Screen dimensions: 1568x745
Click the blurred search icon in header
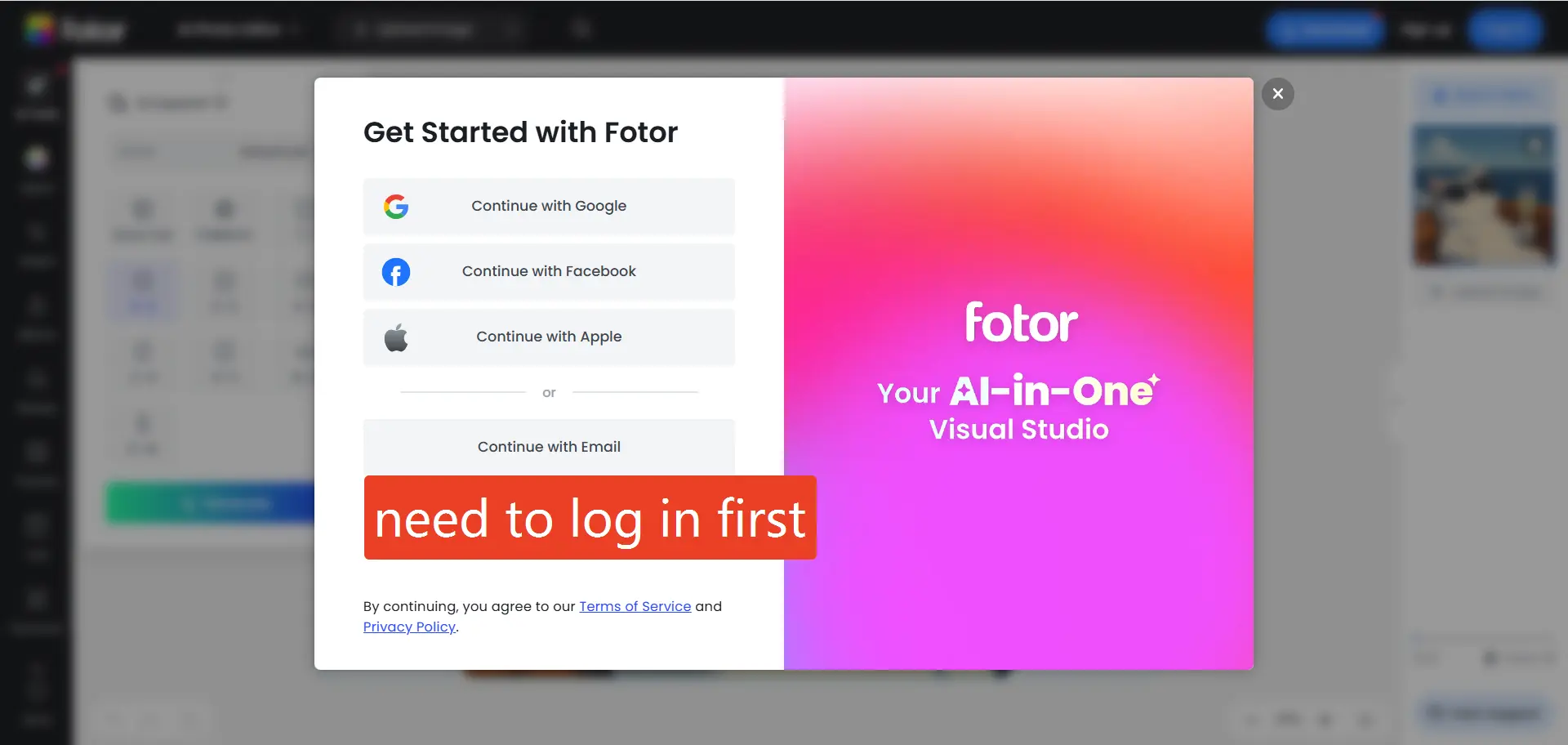click(x=581, y=30)
